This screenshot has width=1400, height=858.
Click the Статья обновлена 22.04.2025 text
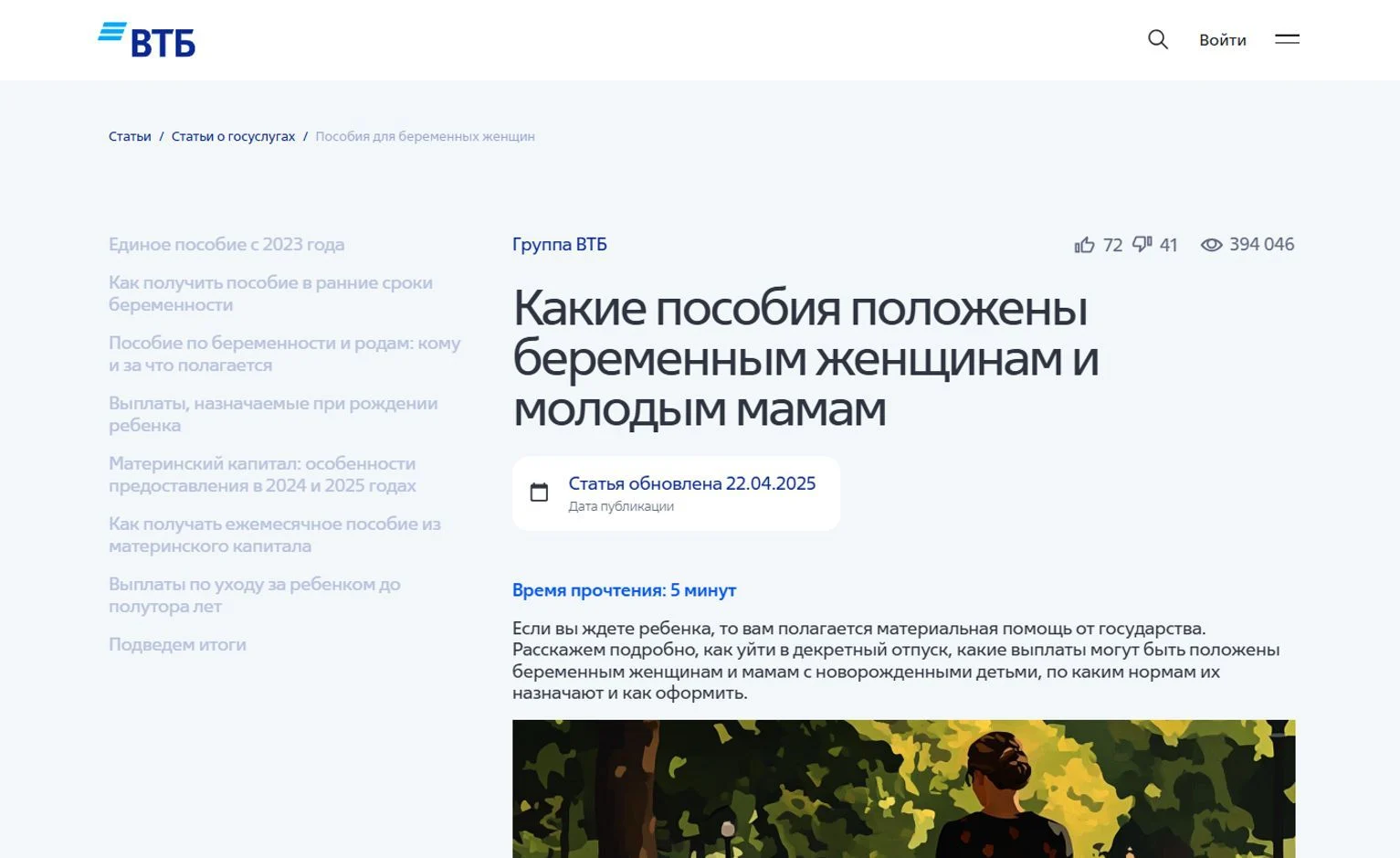(x=692, y=483)
